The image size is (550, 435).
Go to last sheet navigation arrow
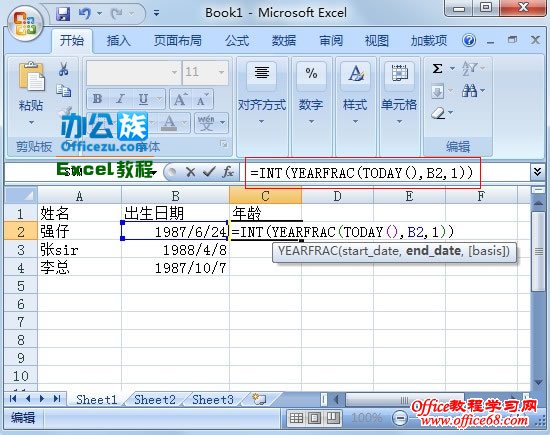pos(57,399)
